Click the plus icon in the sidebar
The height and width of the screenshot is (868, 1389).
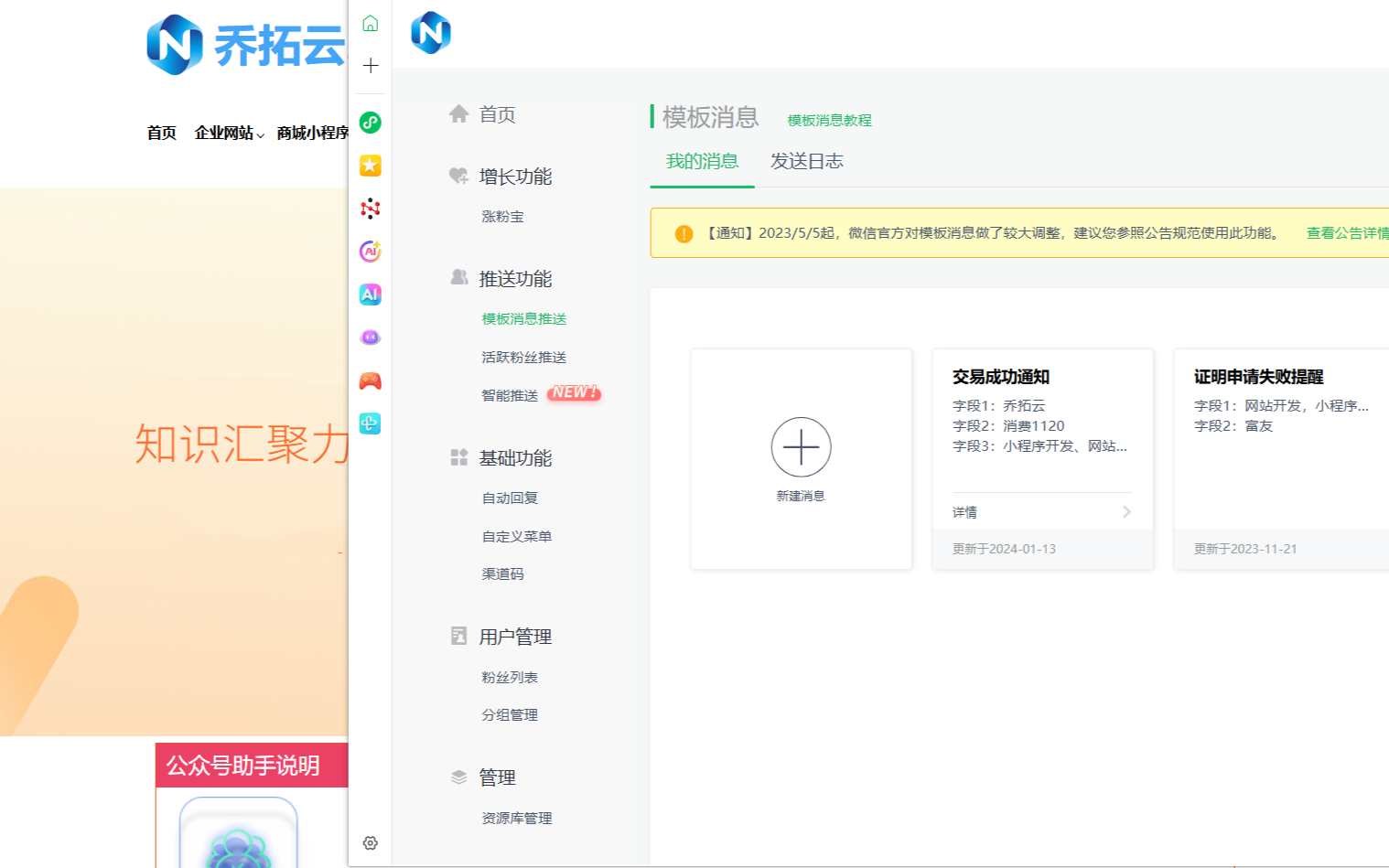tap(370, 66)
